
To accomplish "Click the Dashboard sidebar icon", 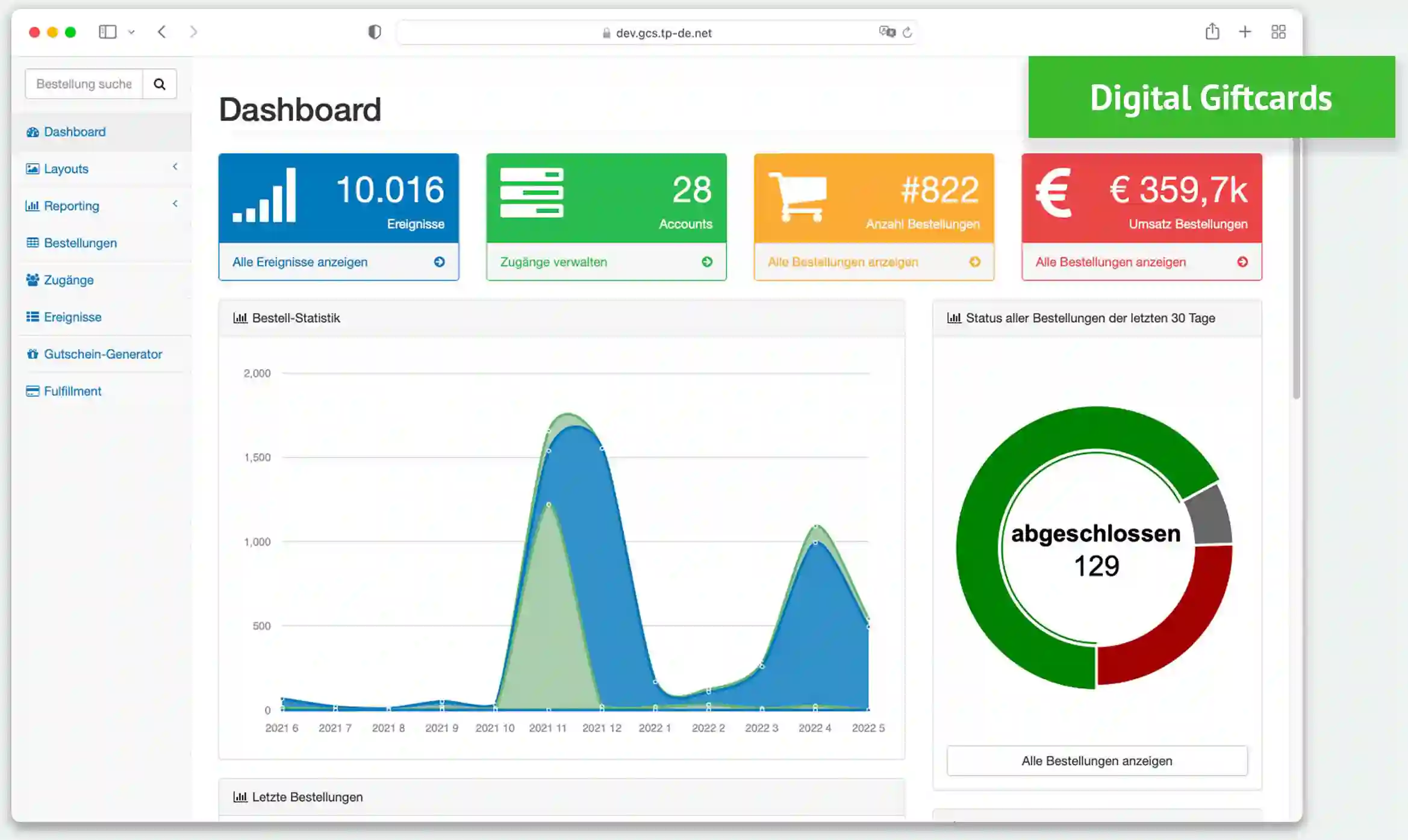I will (31, 131).
